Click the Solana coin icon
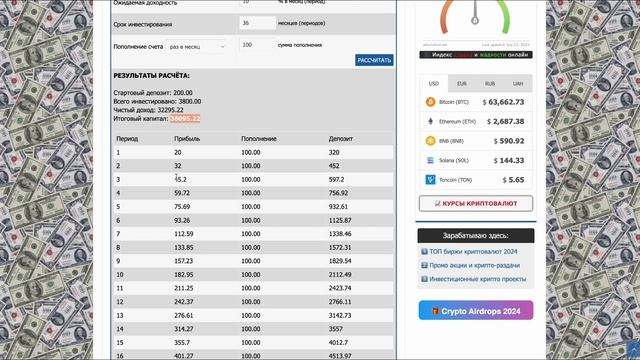640x360 pixels. 430,160
